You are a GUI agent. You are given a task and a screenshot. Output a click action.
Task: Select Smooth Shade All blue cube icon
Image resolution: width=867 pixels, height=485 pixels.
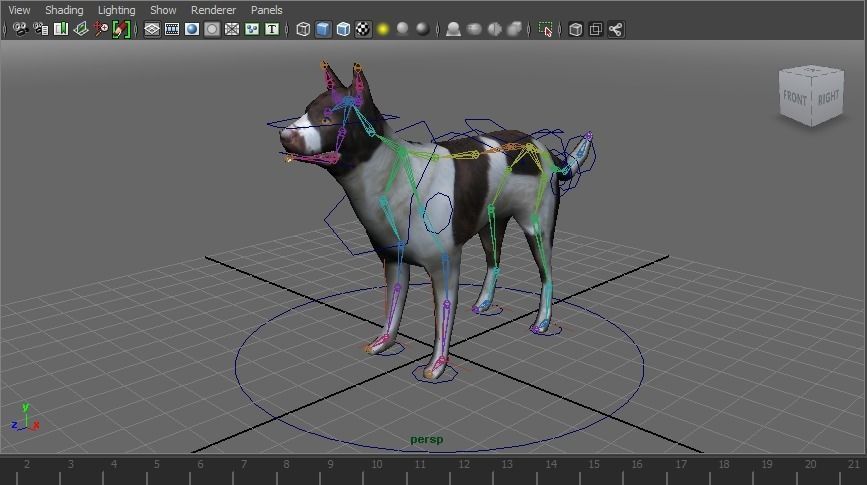[x=323, y=29]
